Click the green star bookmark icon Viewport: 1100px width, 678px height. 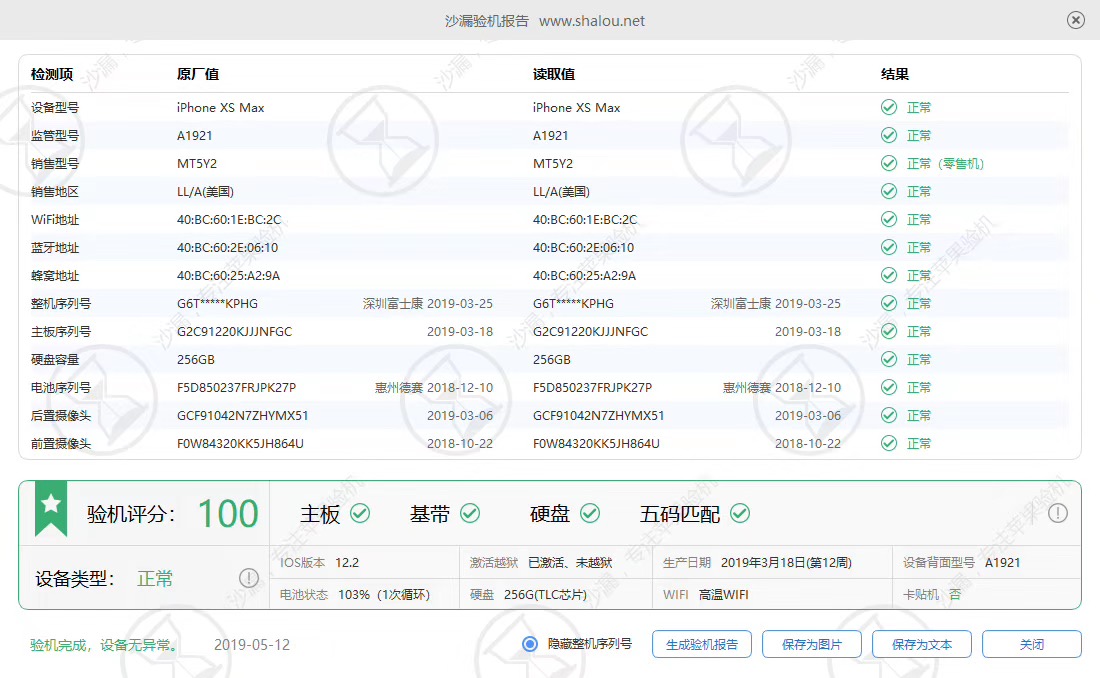(x=51, y=508)
